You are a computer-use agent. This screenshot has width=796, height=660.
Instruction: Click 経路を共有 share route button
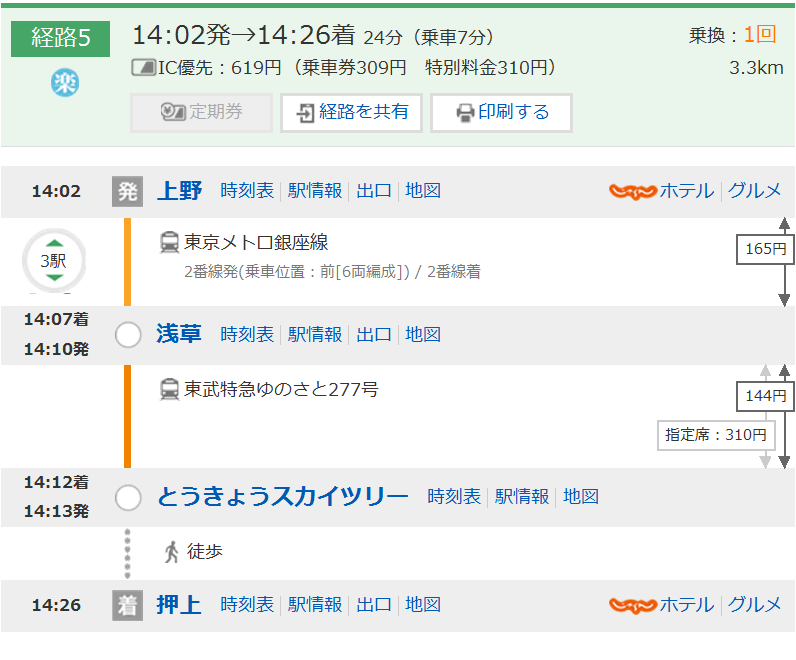pyautogui.click(x=351, y=113)
